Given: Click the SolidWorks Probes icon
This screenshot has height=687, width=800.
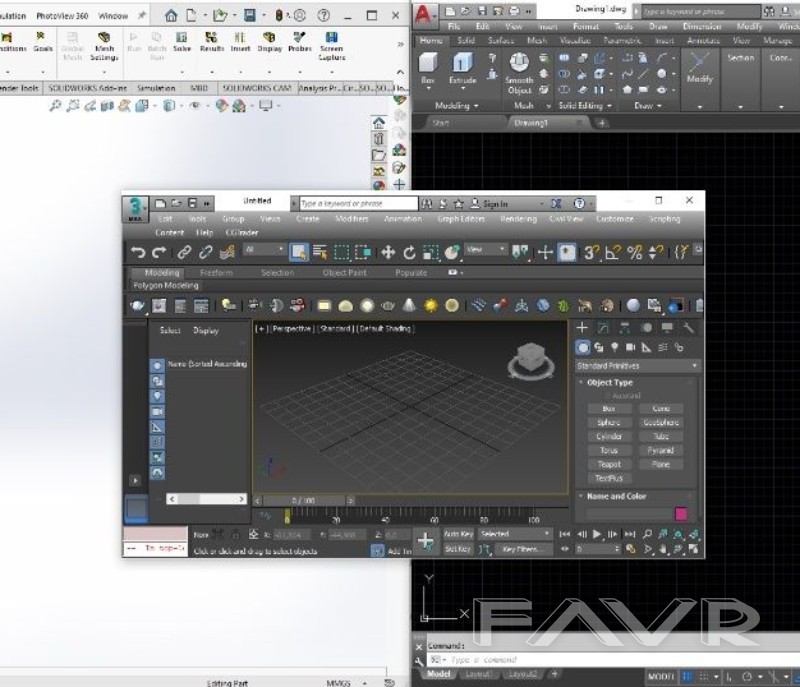Looking at the screenshot, I should tap(300, 43).
